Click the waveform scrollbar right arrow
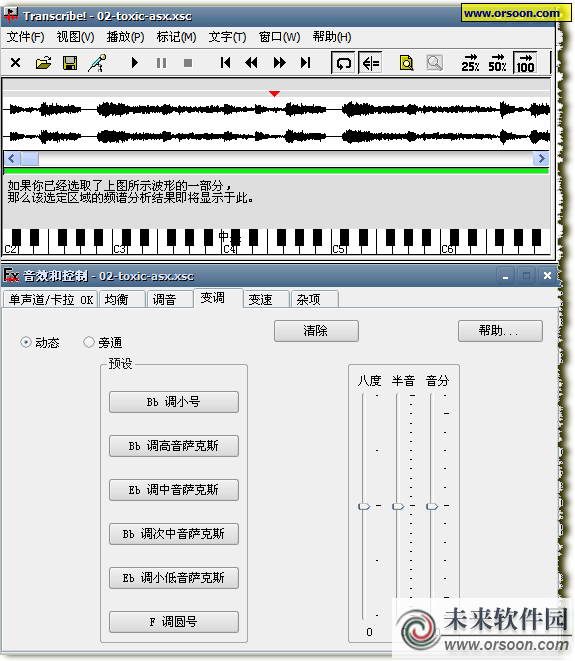The width and height of the screenshot is (575, 661). click(x=541, y=159)
